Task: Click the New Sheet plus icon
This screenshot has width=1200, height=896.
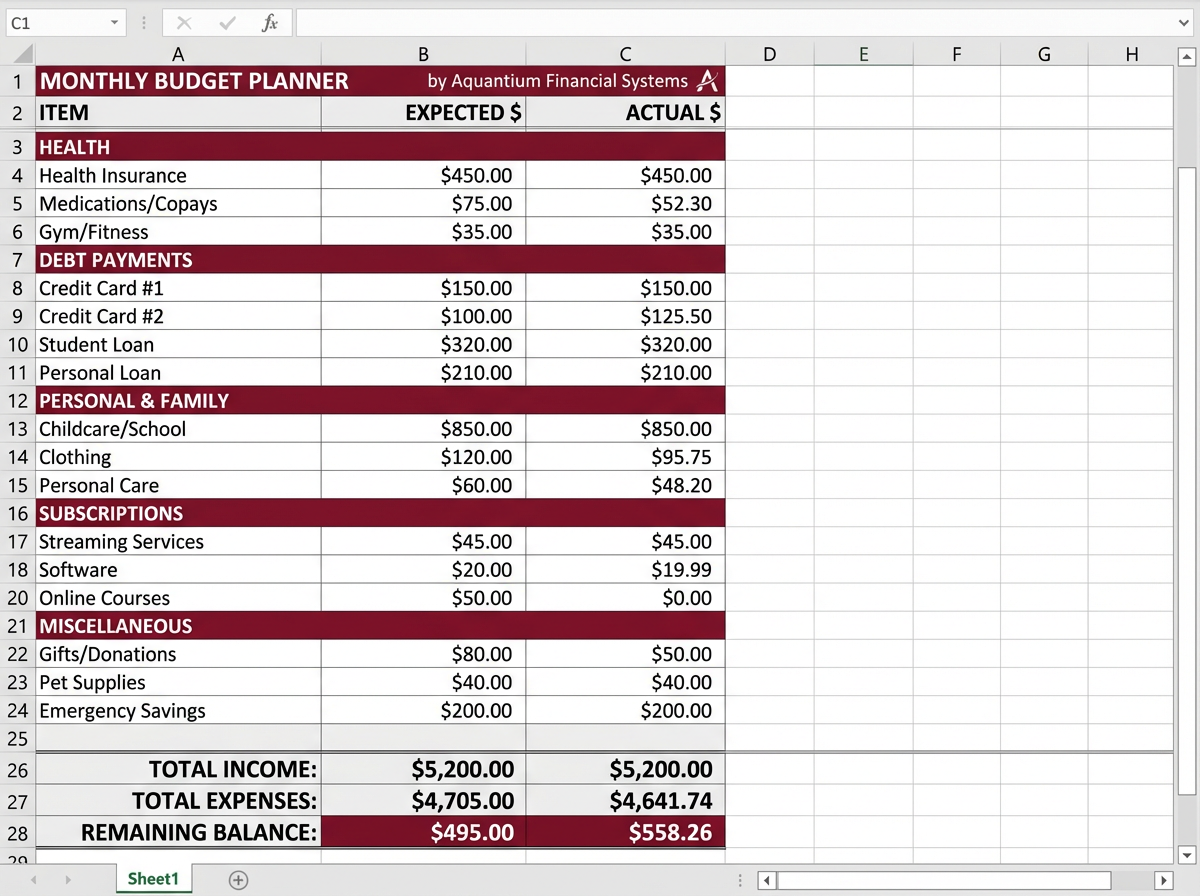Action: (x=238, y=879)
